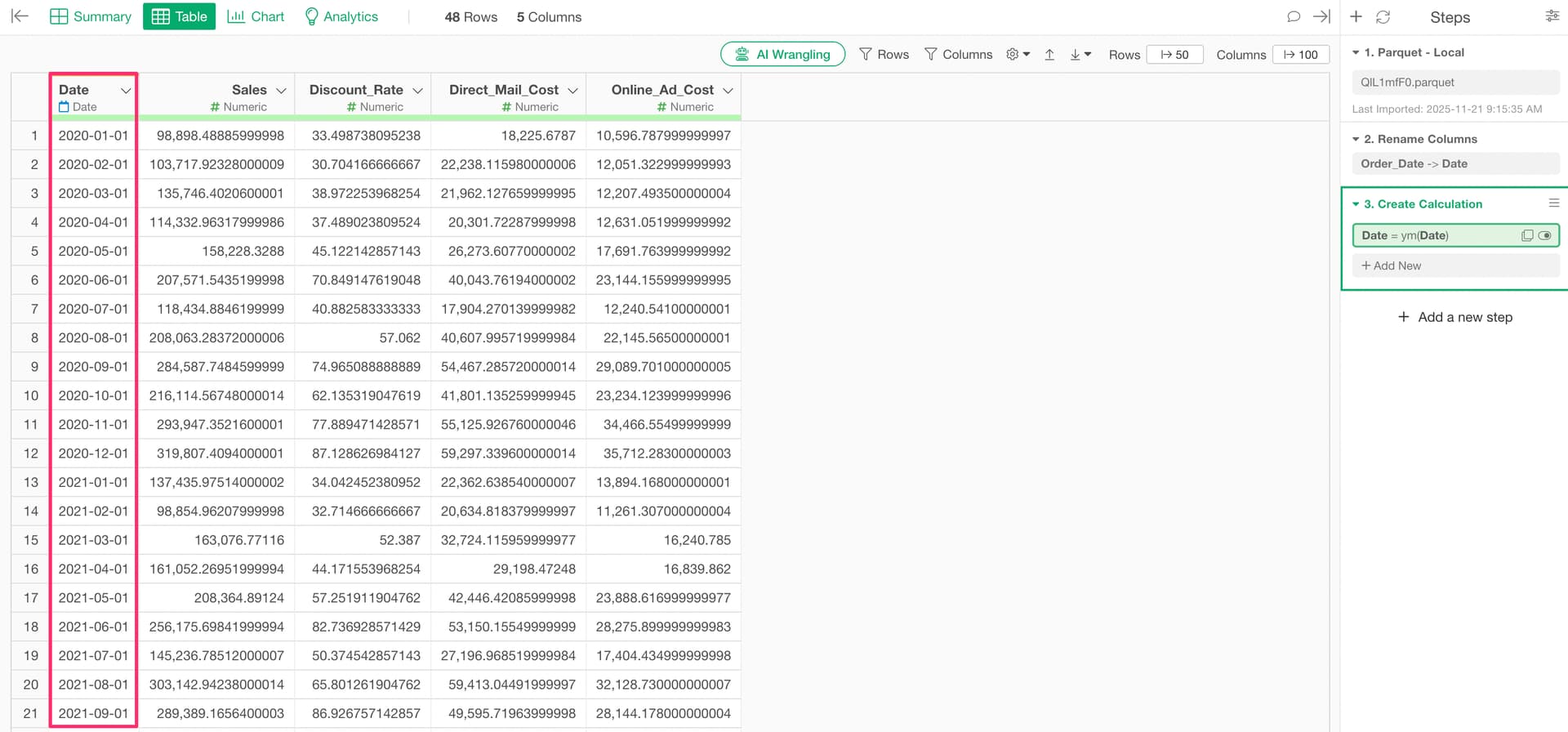Collapse the Steps panel arrow icon

pyautogui.click(x=1321, y=16)
